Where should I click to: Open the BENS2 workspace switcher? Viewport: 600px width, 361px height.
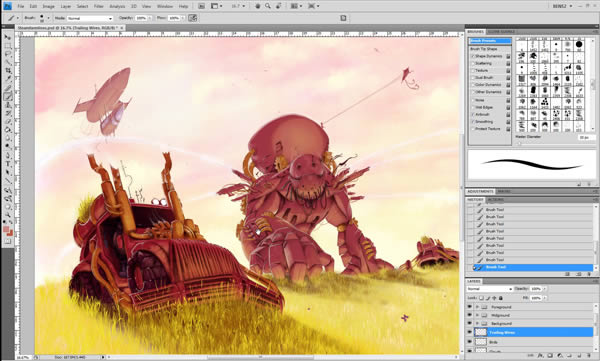click(562, 6)
